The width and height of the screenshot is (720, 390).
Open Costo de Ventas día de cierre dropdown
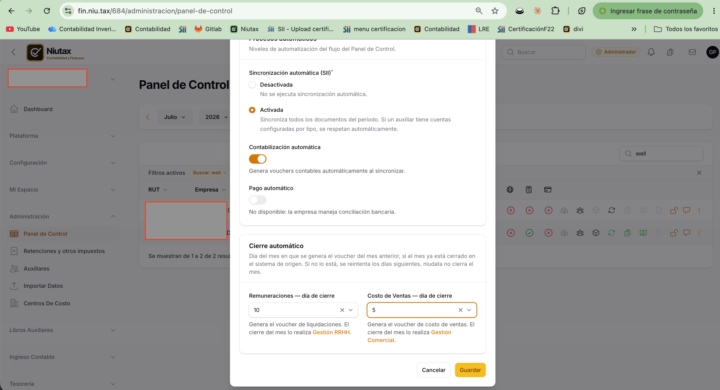[x=422, y=310]
